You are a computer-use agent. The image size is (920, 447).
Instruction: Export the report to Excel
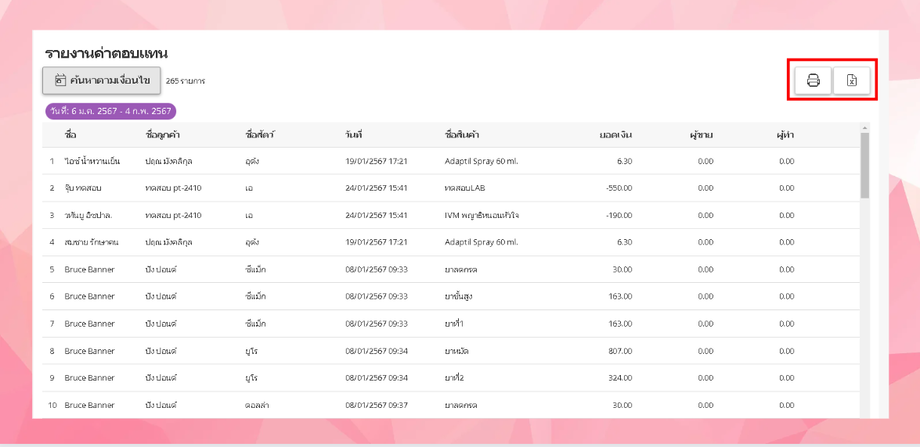(852, 80)
